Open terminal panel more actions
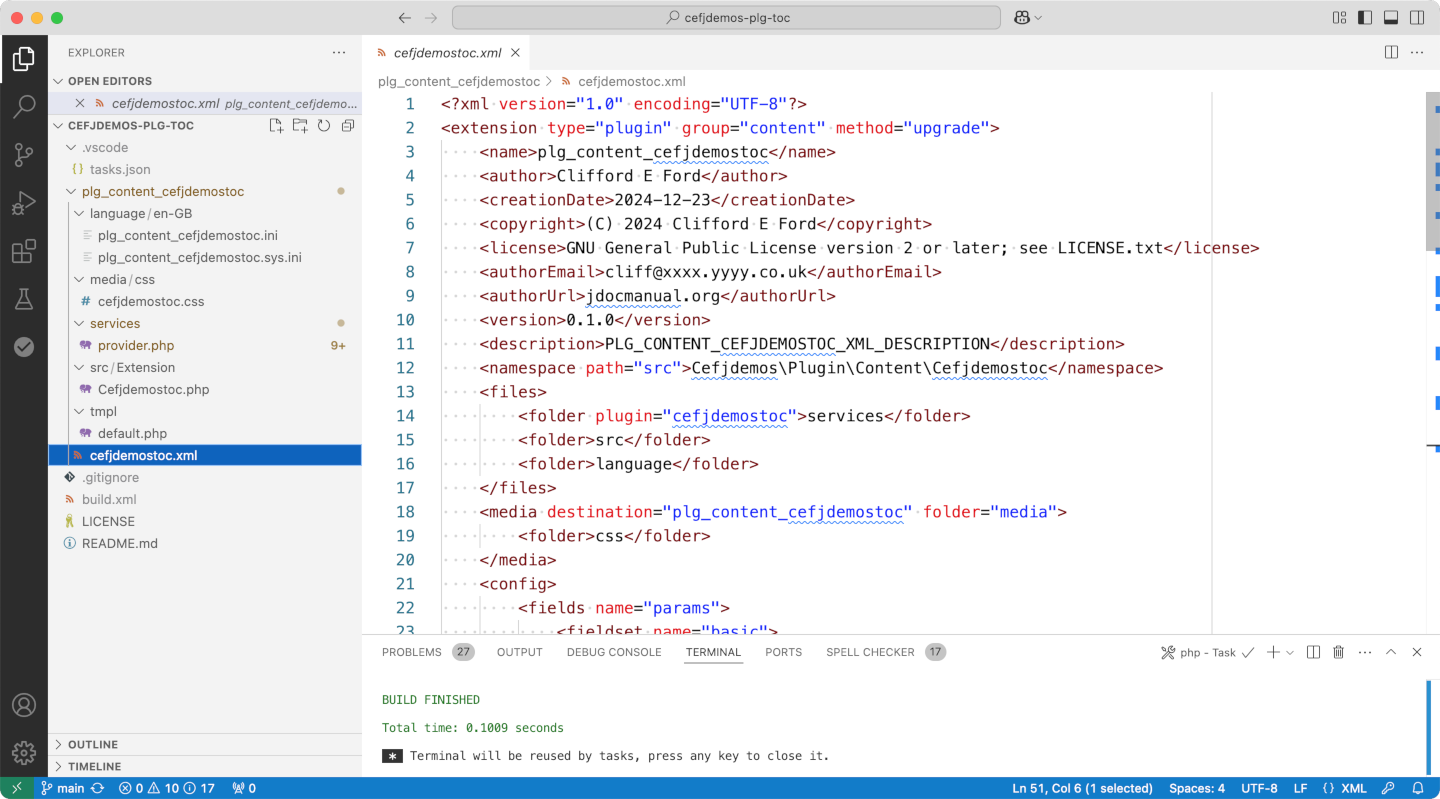1440x799 pixels. click(x=1365, y=652)
